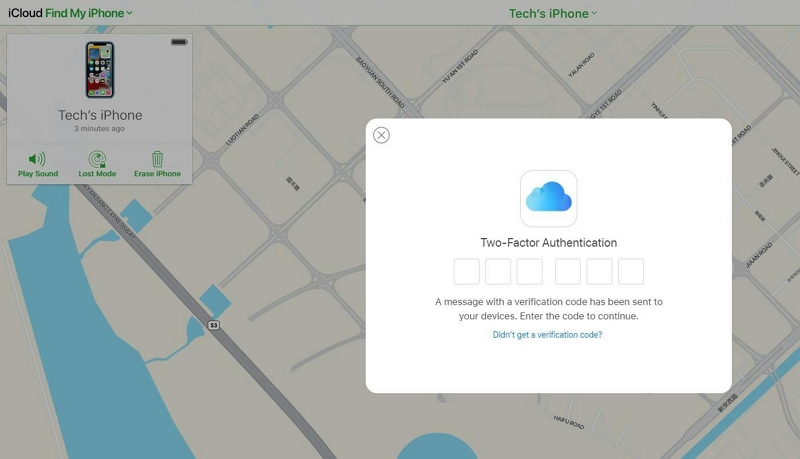The image size is (800, 459).
Task: Click the third verification code digit box
Action: coord(530,271)
